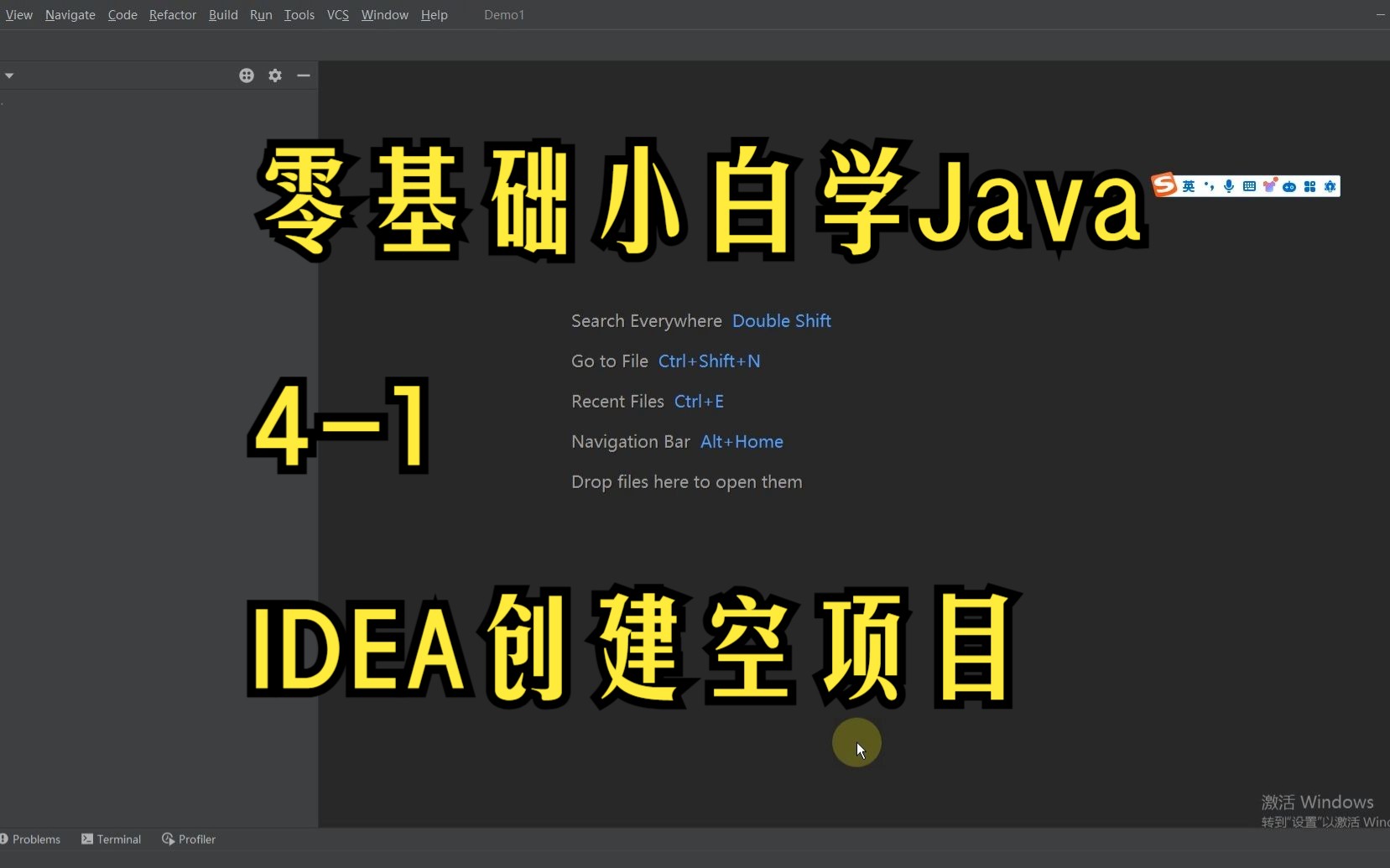Click the Sogou voice input microphone
The image size is (1390, 868).
[x=1229, y=186]
